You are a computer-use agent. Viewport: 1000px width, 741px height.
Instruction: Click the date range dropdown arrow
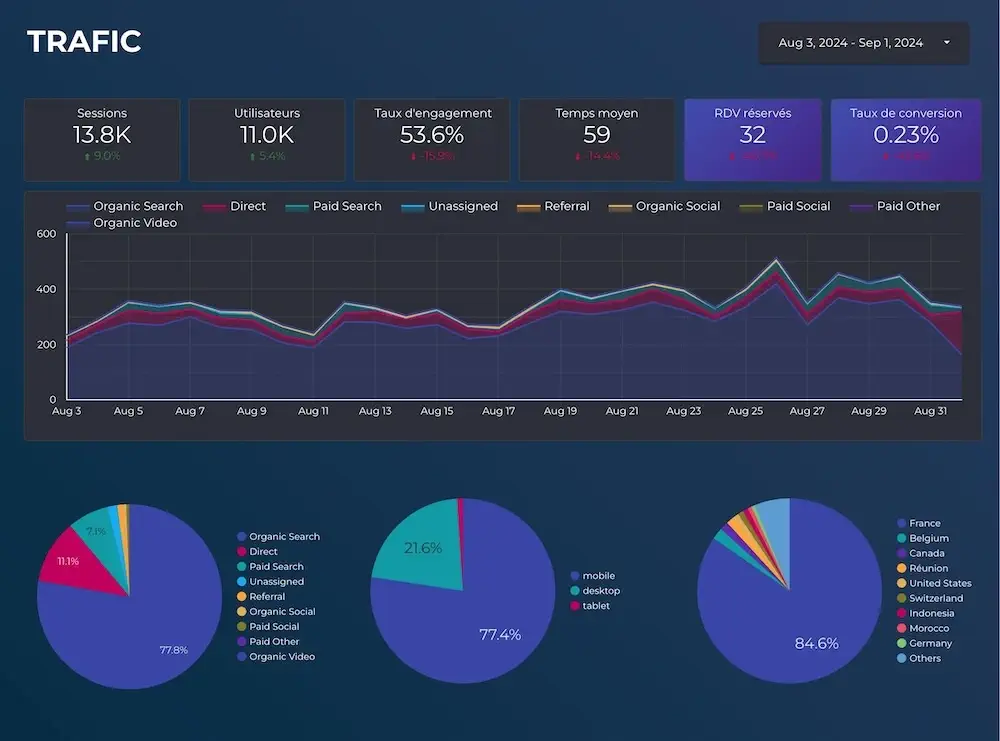[x=947, y=43]
